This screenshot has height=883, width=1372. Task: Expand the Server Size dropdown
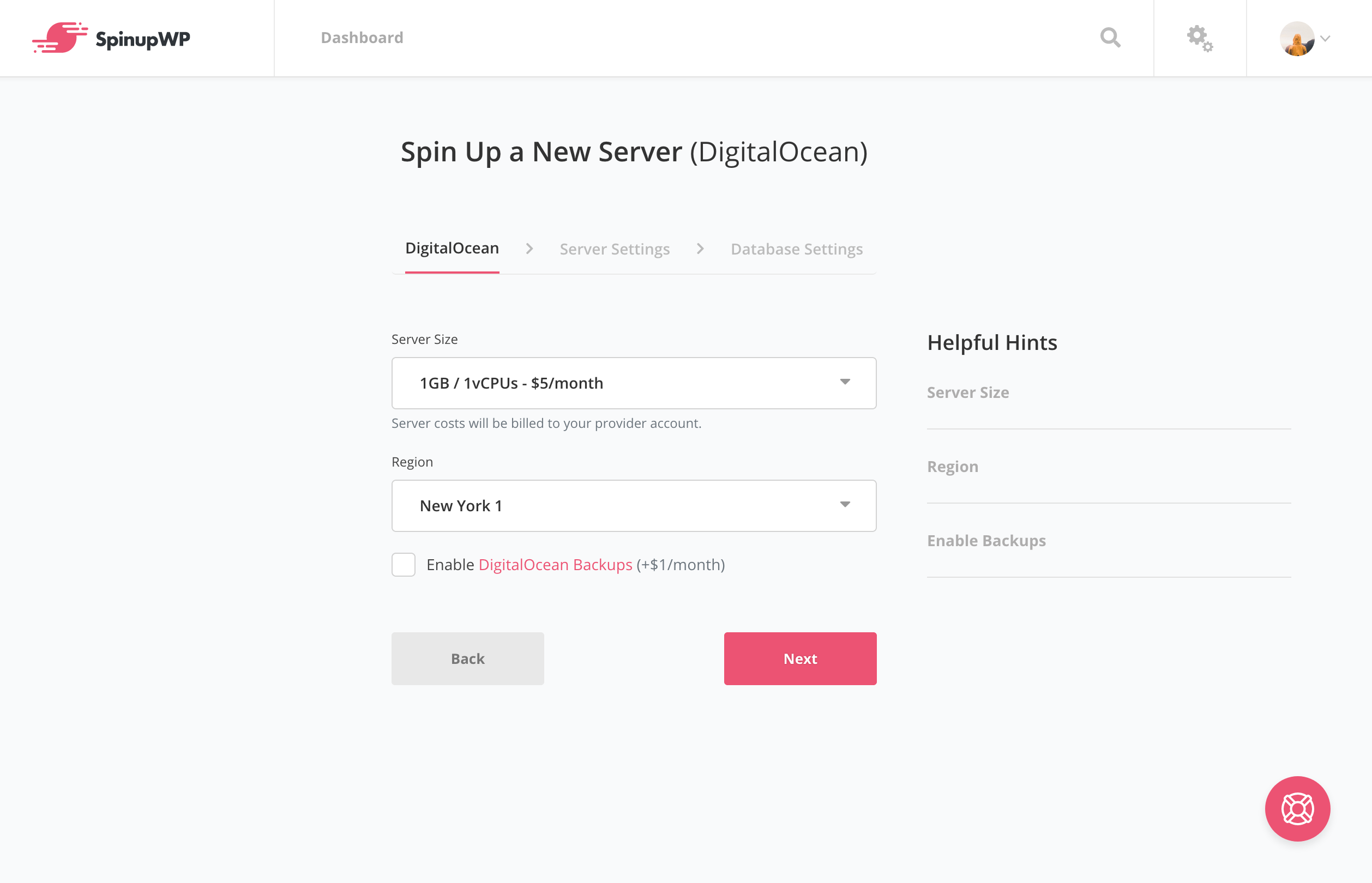633,382
